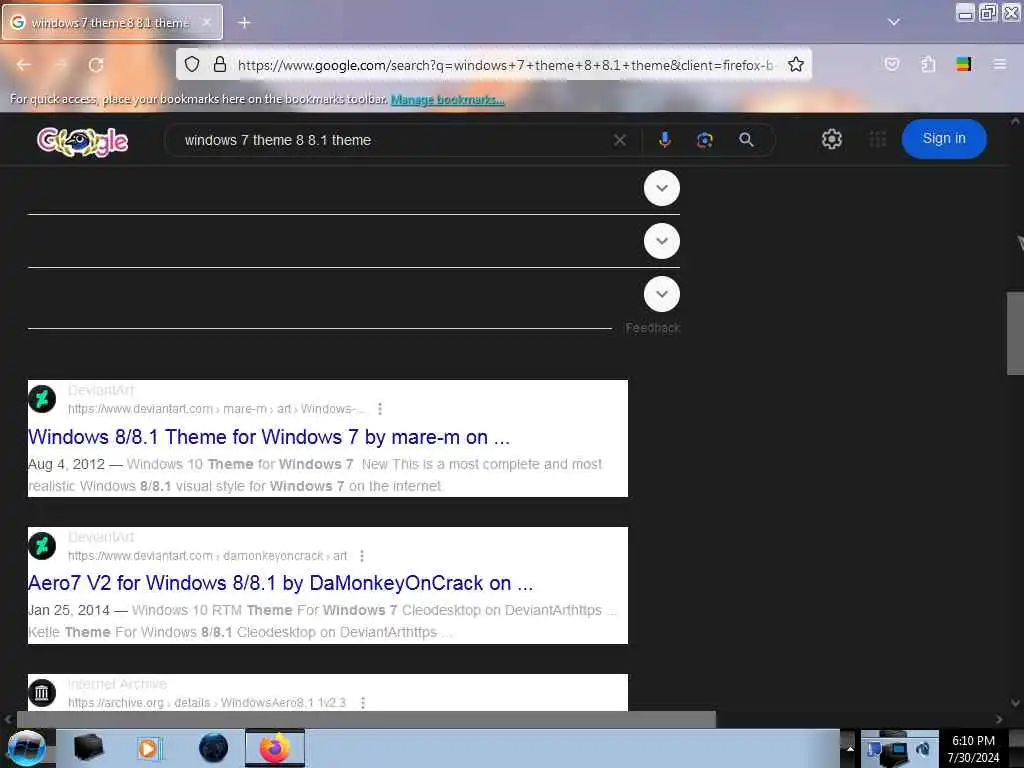Screen dimensions: 1024x768
Task: Click the Internet Archive favicon icon
Action: tap(42, 692)
